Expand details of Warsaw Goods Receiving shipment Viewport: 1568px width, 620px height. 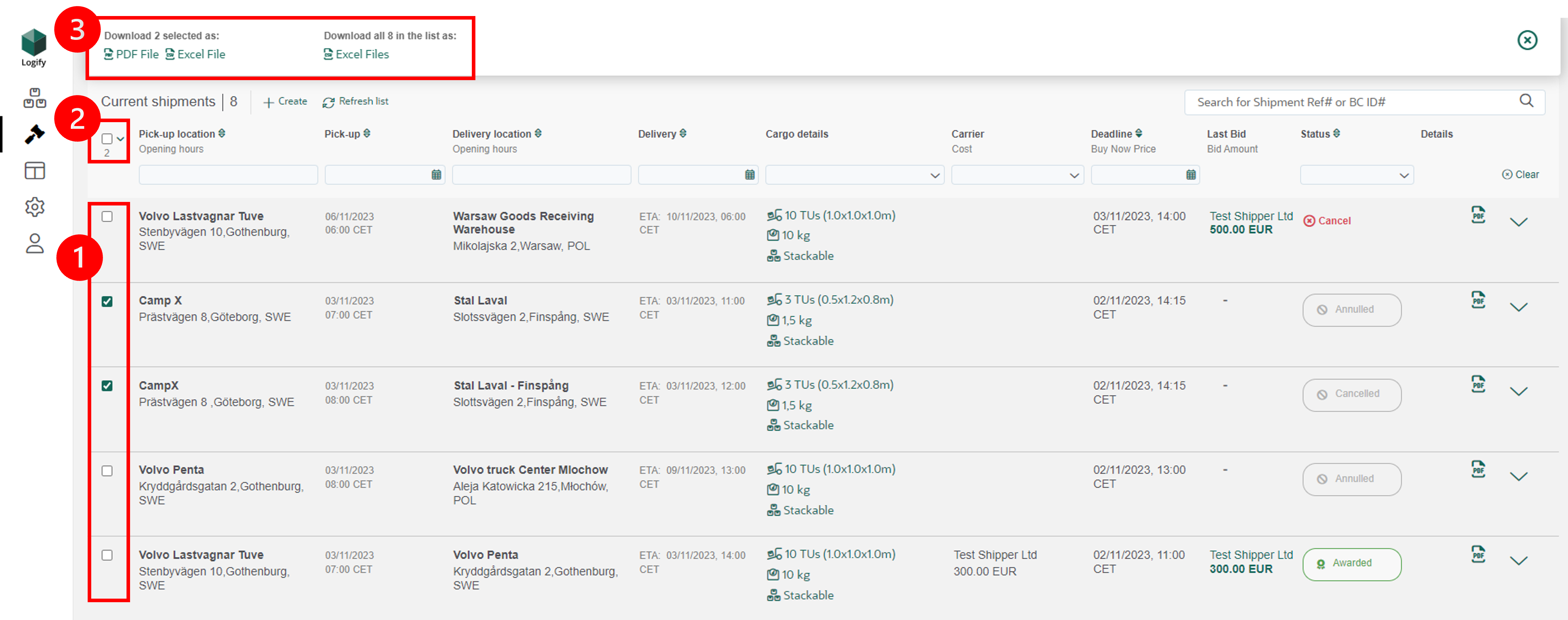pyautogui.click(x=1519, y=222)
